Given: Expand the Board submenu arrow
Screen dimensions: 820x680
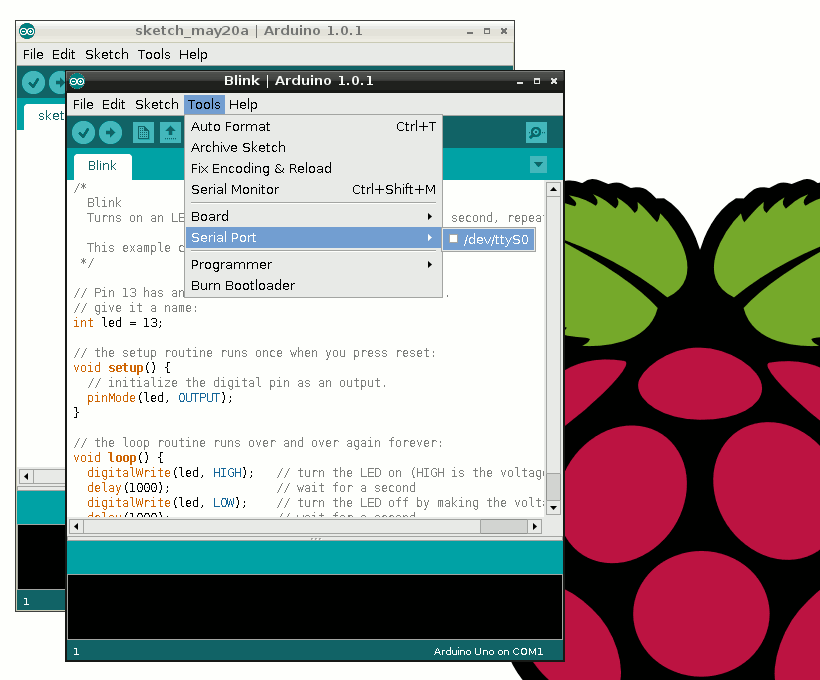Looking at the screenshot, I should coord(429,217).
